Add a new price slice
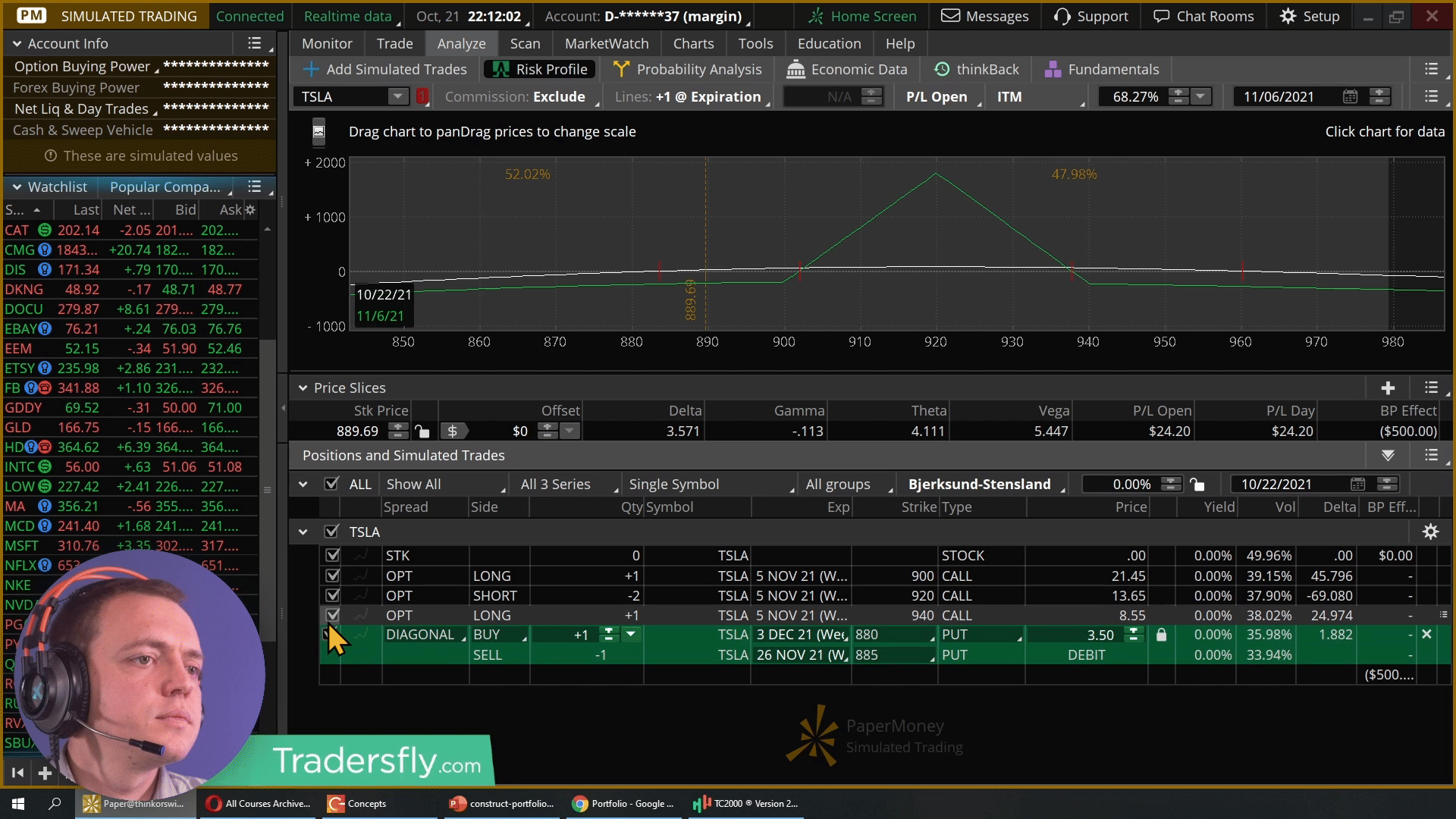Screen dimensions: 1456x819 [x=1388, y=388]
